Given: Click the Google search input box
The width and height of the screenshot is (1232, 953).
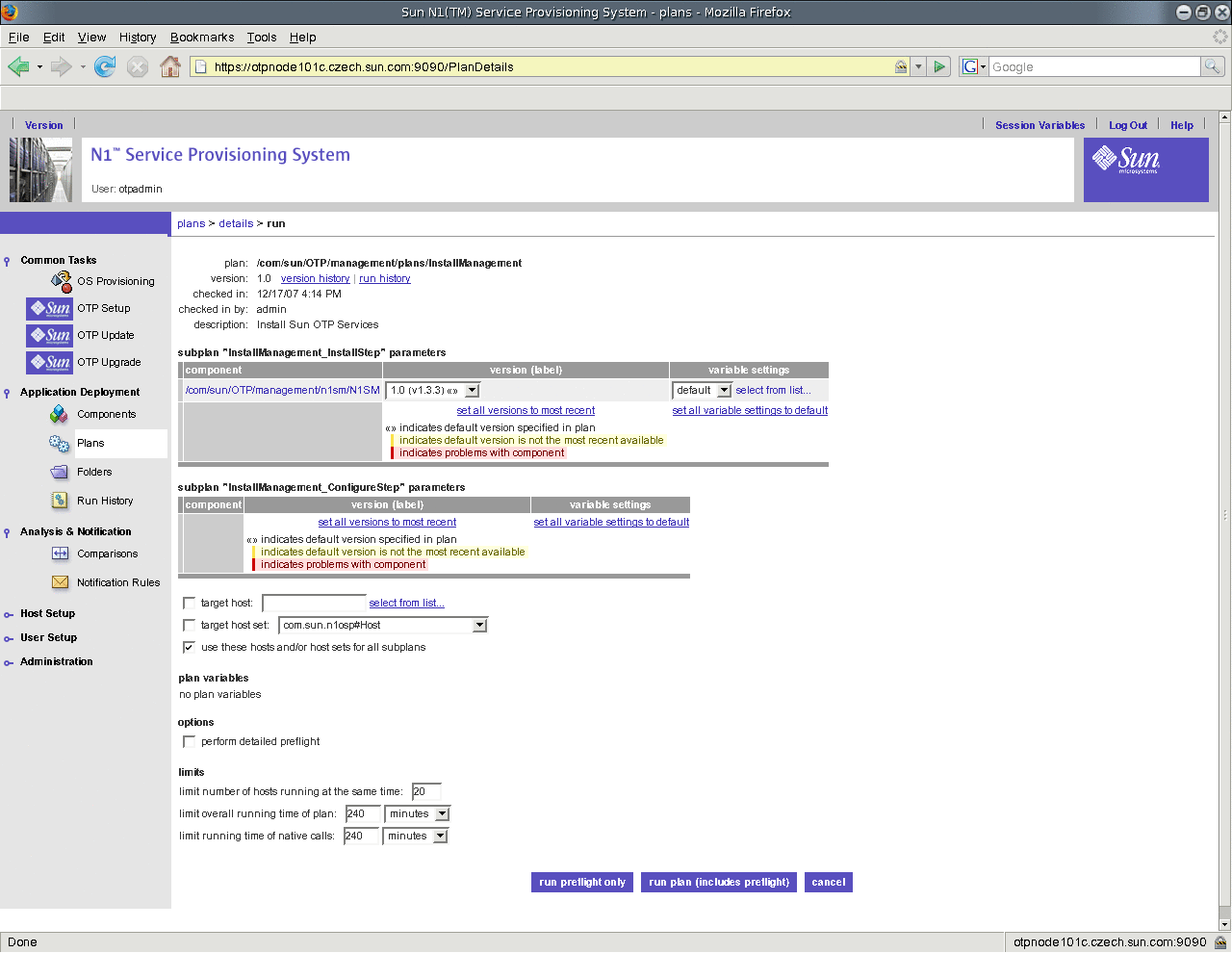Looking at the screenshot, I should pyautogui.click(x=1094, y=66).
